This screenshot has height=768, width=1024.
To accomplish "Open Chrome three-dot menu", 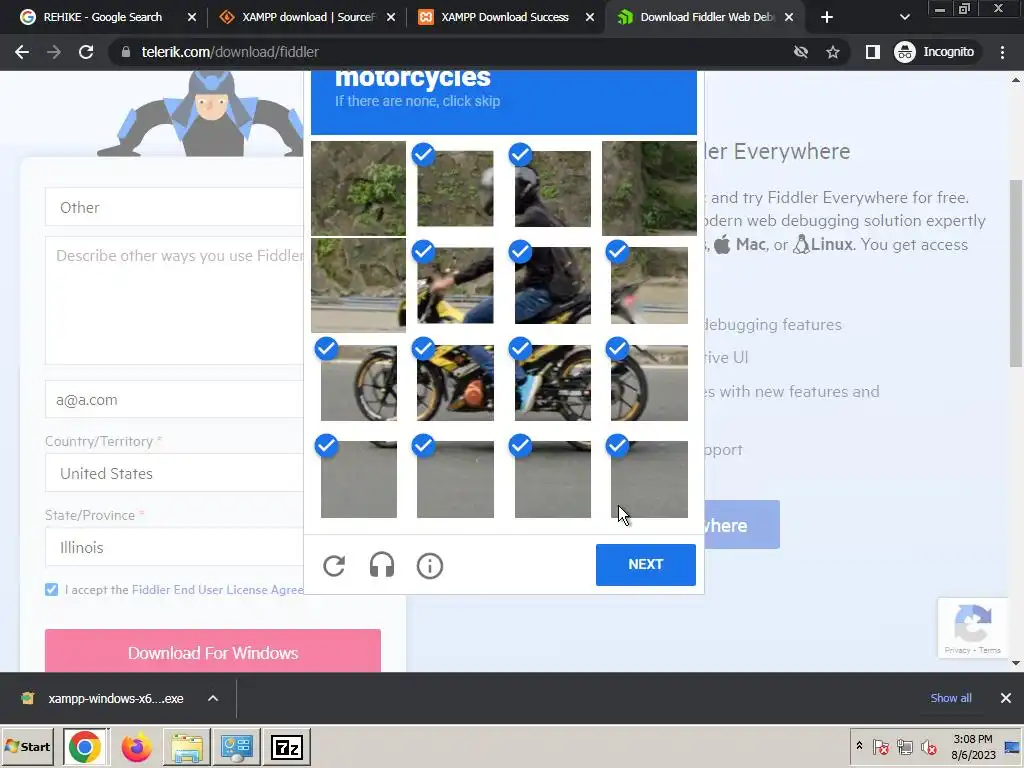I will (1002, 52).
